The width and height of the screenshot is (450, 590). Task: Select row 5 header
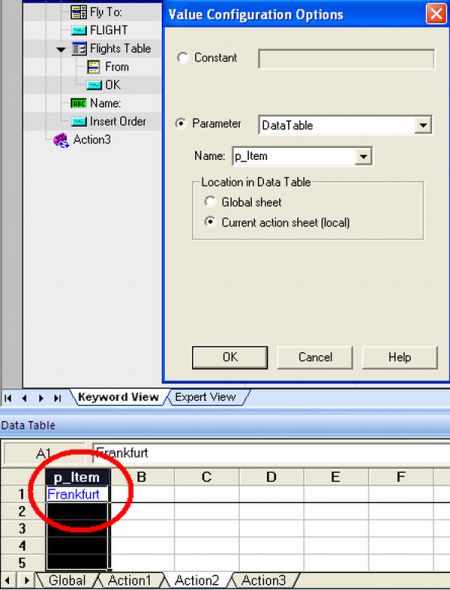(23, 563)
